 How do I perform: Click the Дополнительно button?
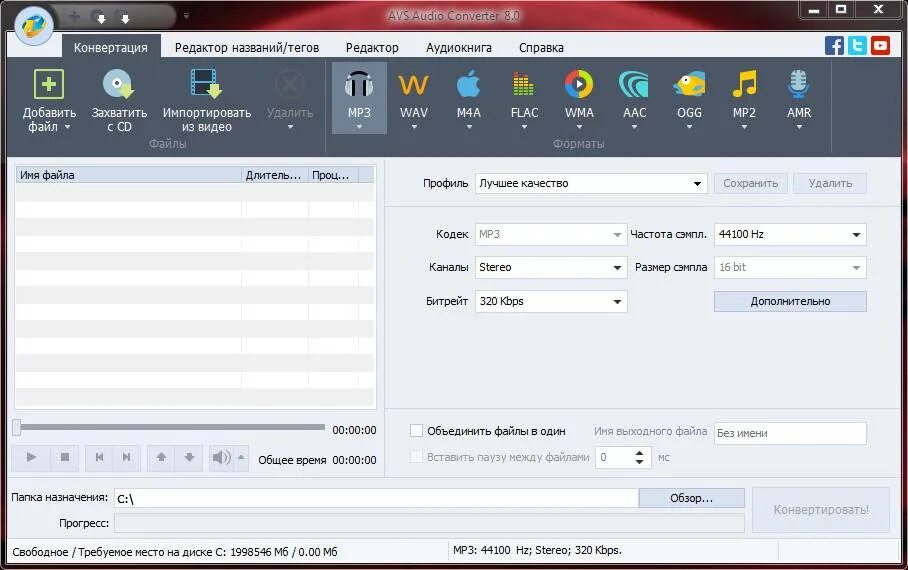click(790, 301)
